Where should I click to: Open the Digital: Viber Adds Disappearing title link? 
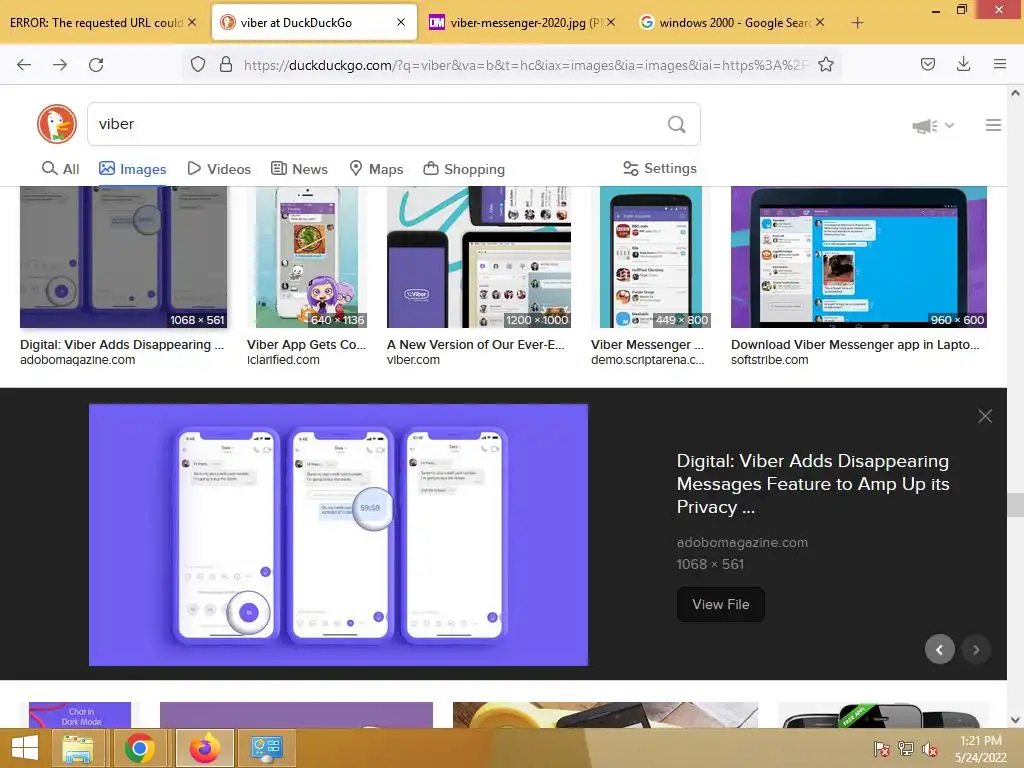(x=812, y=484)
